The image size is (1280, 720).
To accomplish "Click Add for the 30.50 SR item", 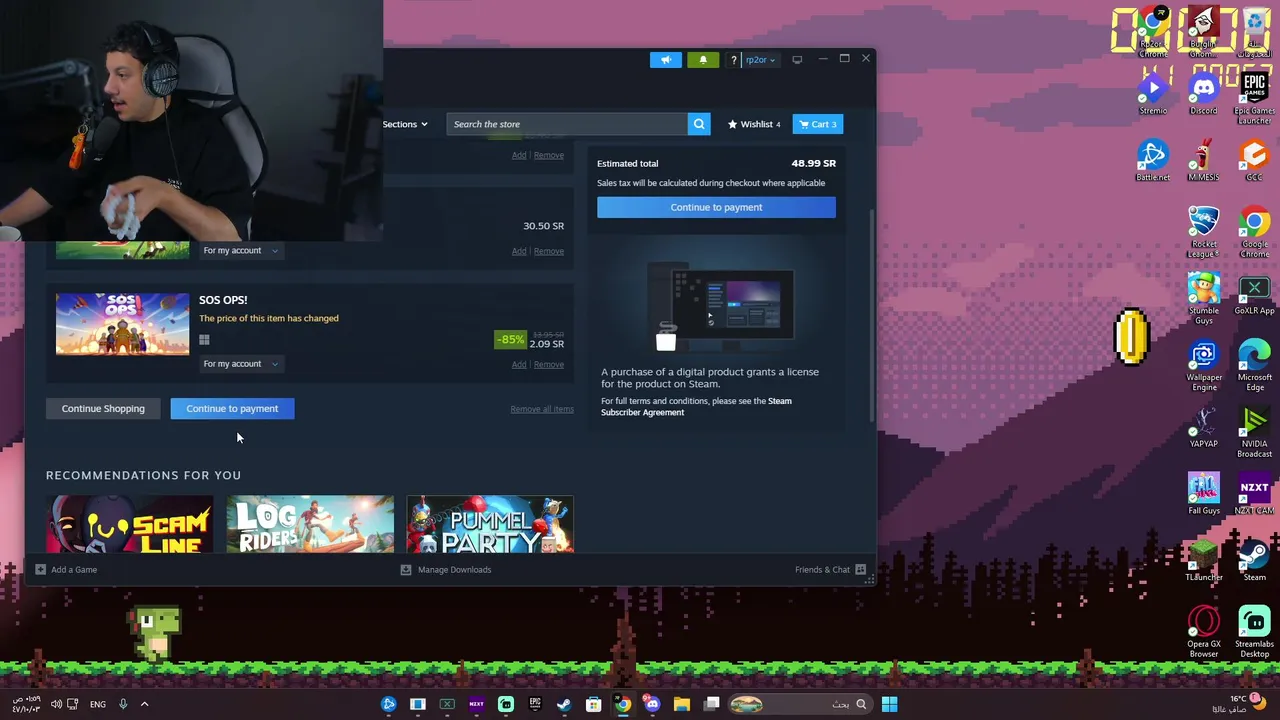I will click(519, 251).
